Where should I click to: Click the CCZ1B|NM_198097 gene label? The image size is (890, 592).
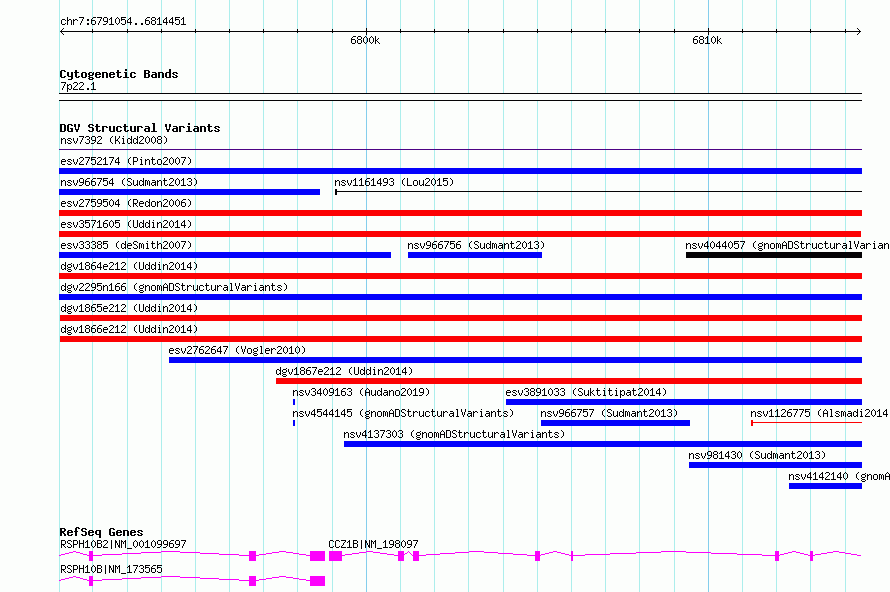(x=373, y=544)
